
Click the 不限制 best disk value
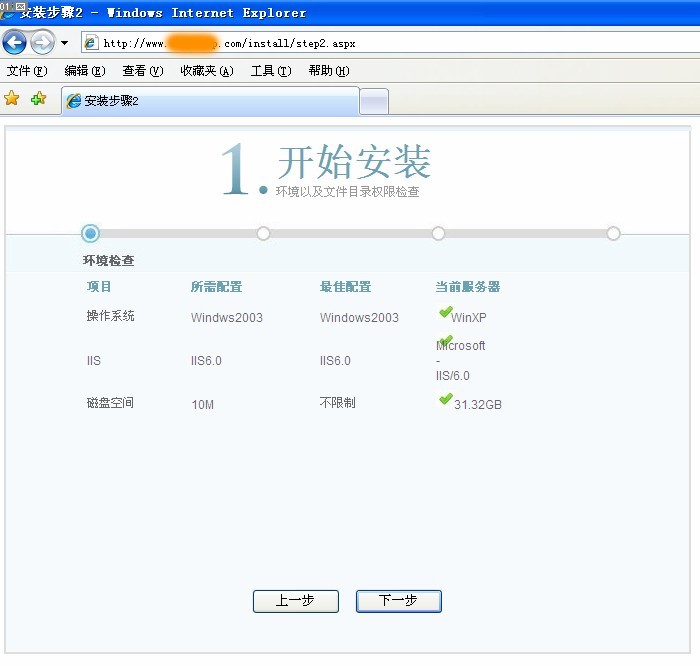pyautogui.click(x=338, y=403)
